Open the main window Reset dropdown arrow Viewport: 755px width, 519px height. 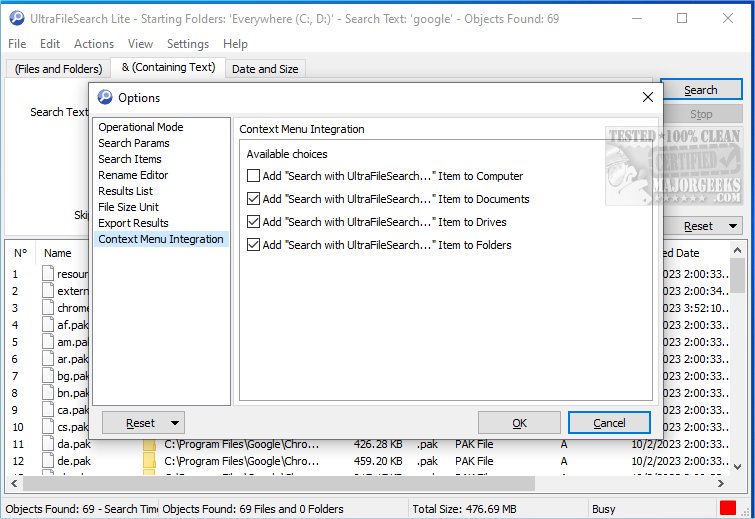[733, 226]
